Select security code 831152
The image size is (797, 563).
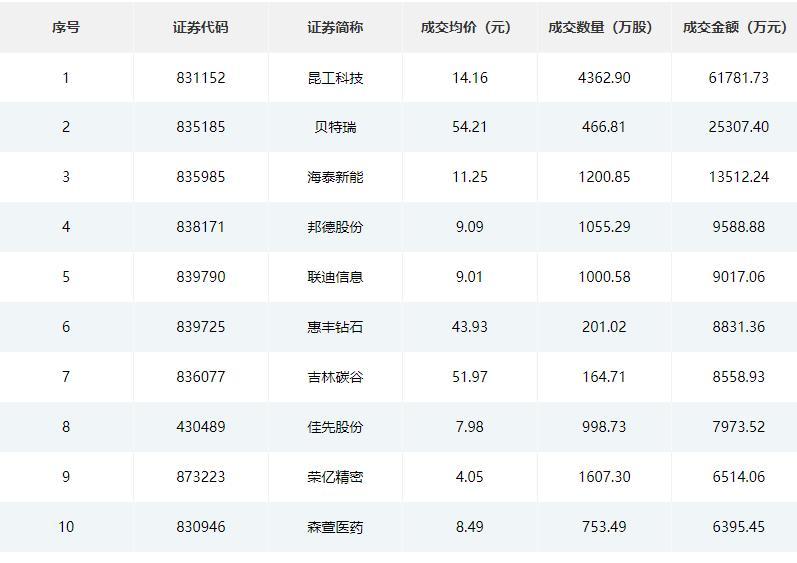point(201,78)
